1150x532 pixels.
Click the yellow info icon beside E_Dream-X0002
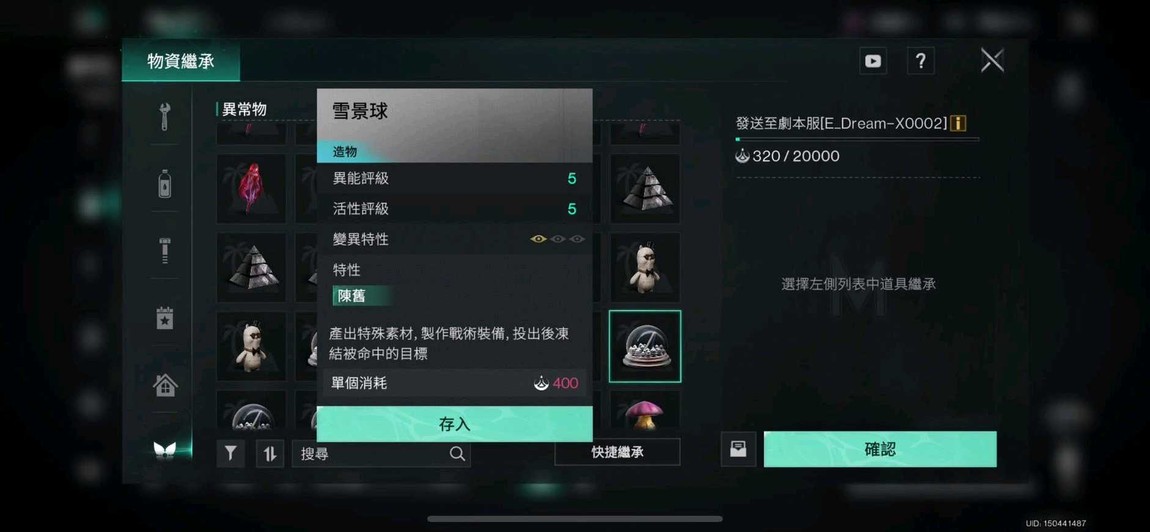tap(958, 123)
